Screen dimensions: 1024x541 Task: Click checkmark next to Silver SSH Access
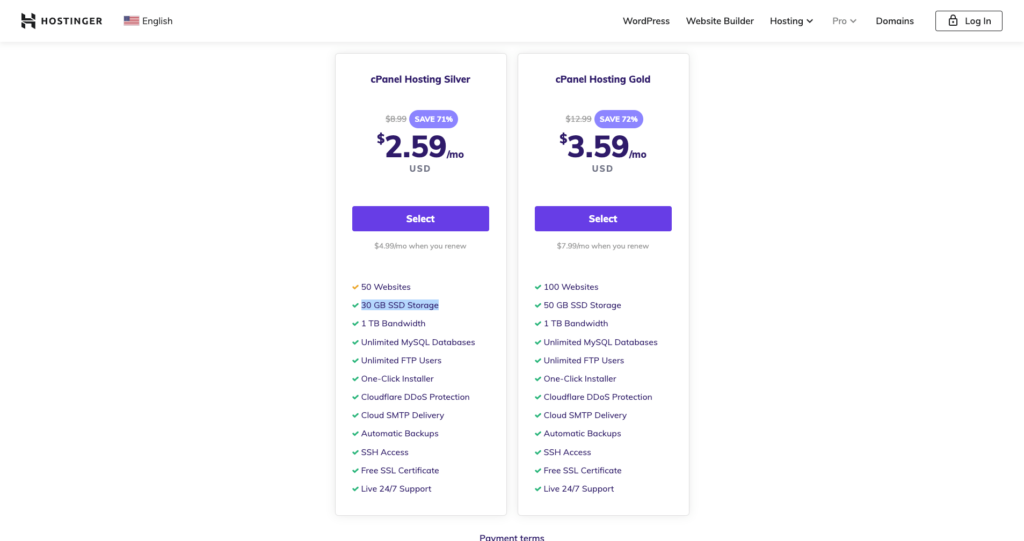(355, 452)
